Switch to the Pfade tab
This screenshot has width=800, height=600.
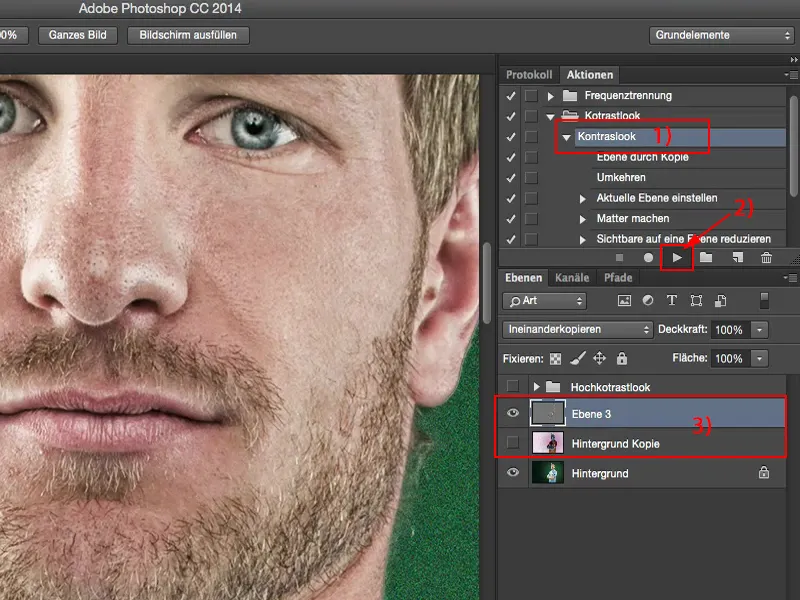point(618,278)
